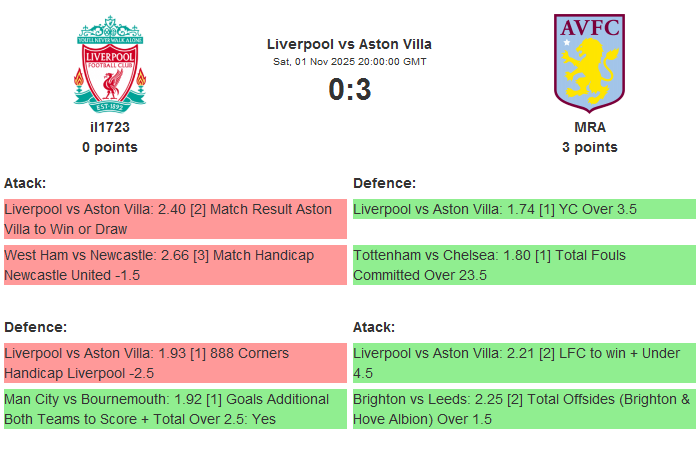700x460 pixels.
Task: Click the Man City vs Bournemouth bet row
Action: (x=175, y=409)
